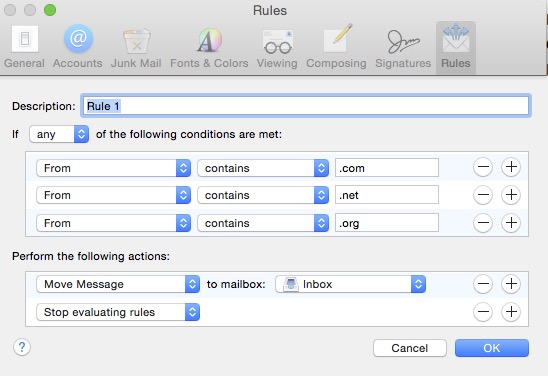Add a condition after the .org row
Image resolution: width=548 pixels, height=376 pixels.
click(x=511, y=223)
